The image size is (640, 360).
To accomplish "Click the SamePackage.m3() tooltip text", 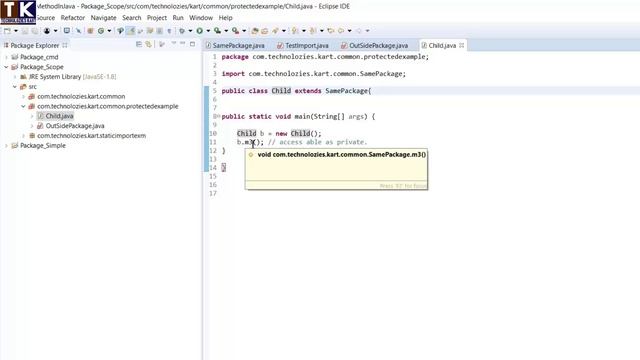I will [342, 154].
